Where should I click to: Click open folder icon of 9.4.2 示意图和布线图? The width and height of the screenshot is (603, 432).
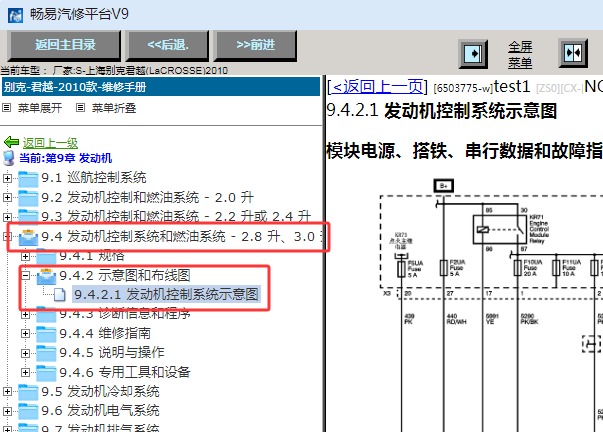(x=47, y=277)
